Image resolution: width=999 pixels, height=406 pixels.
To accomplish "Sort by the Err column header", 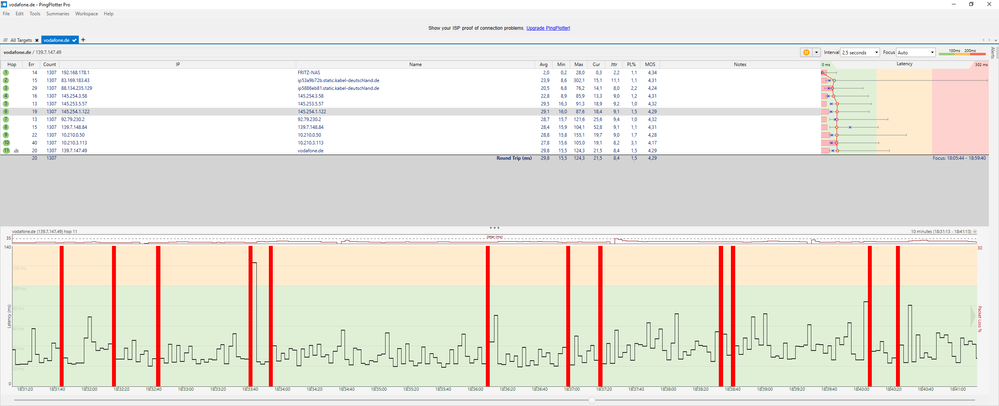I will (x=31, y=64).
